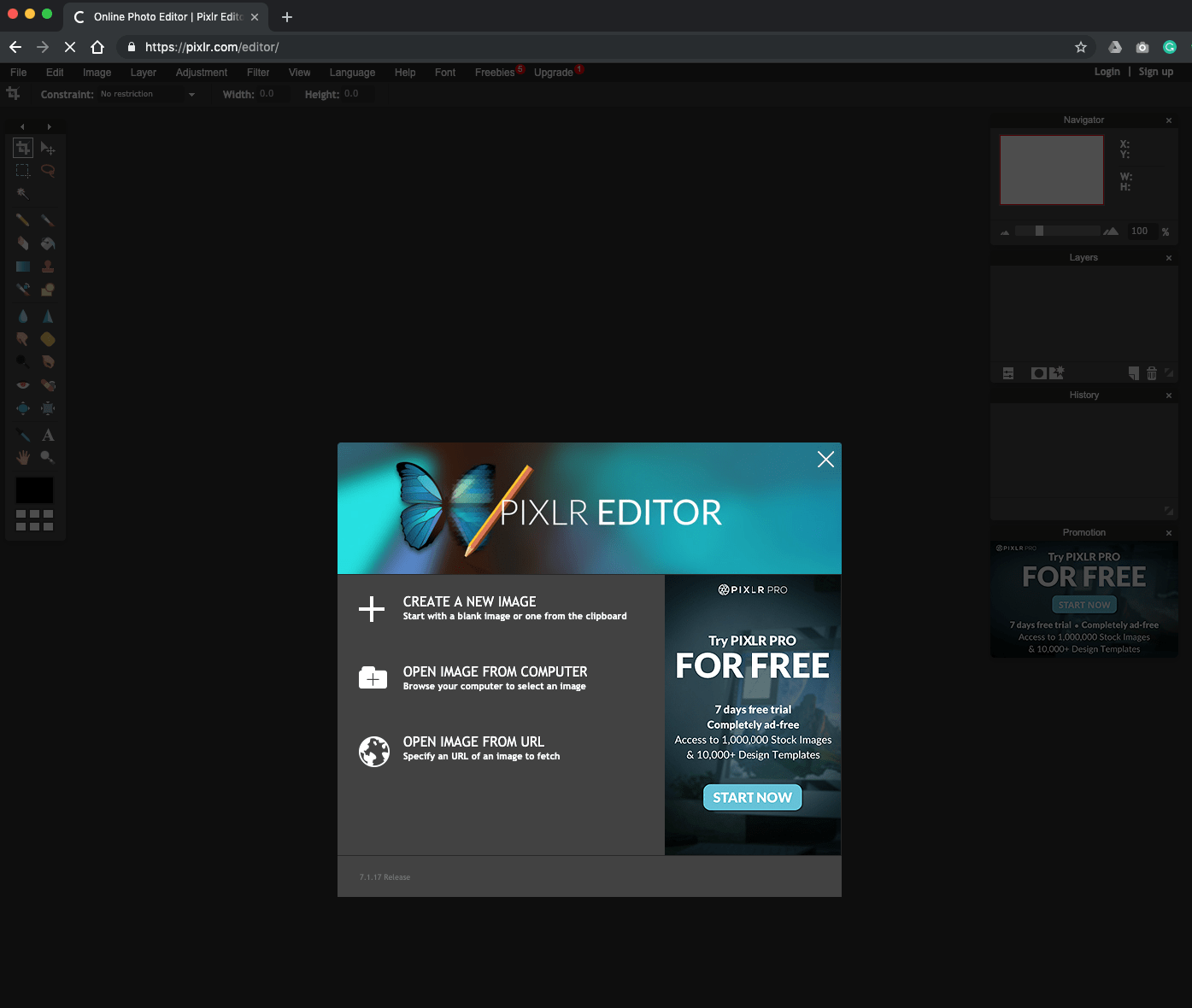Activate the Type text tool
Viewport: 1192px width, 1008px height.
click(x=48, y=435)
